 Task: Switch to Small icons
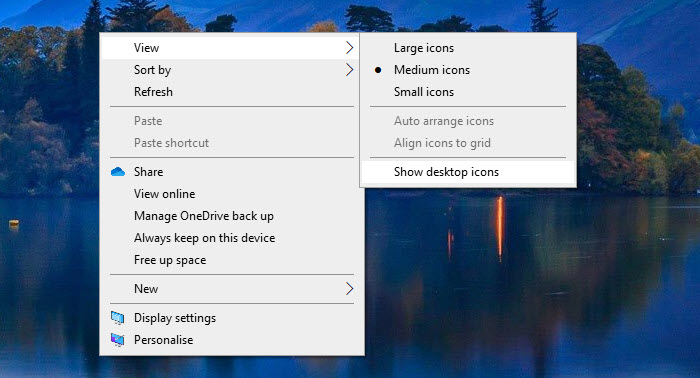coord(468,91)
